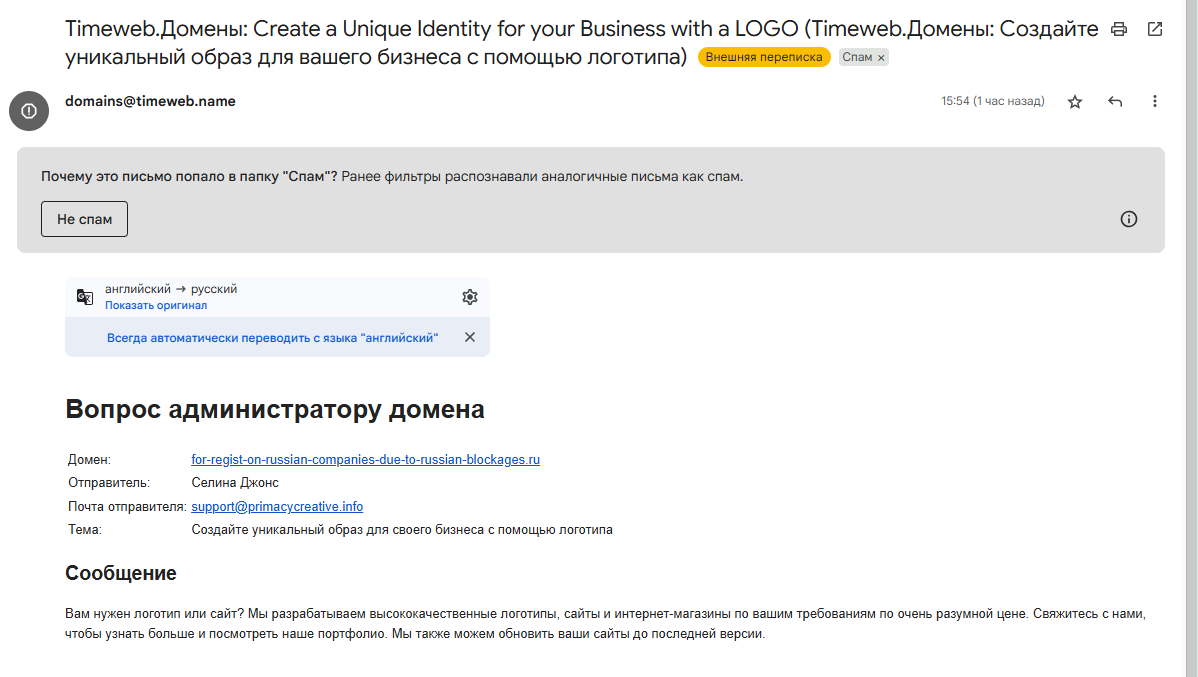Viewport: 1198px width, 677px height.
Task: Remove the Спам label with its x
Action: pyautogui.click(x=881, y=58)
